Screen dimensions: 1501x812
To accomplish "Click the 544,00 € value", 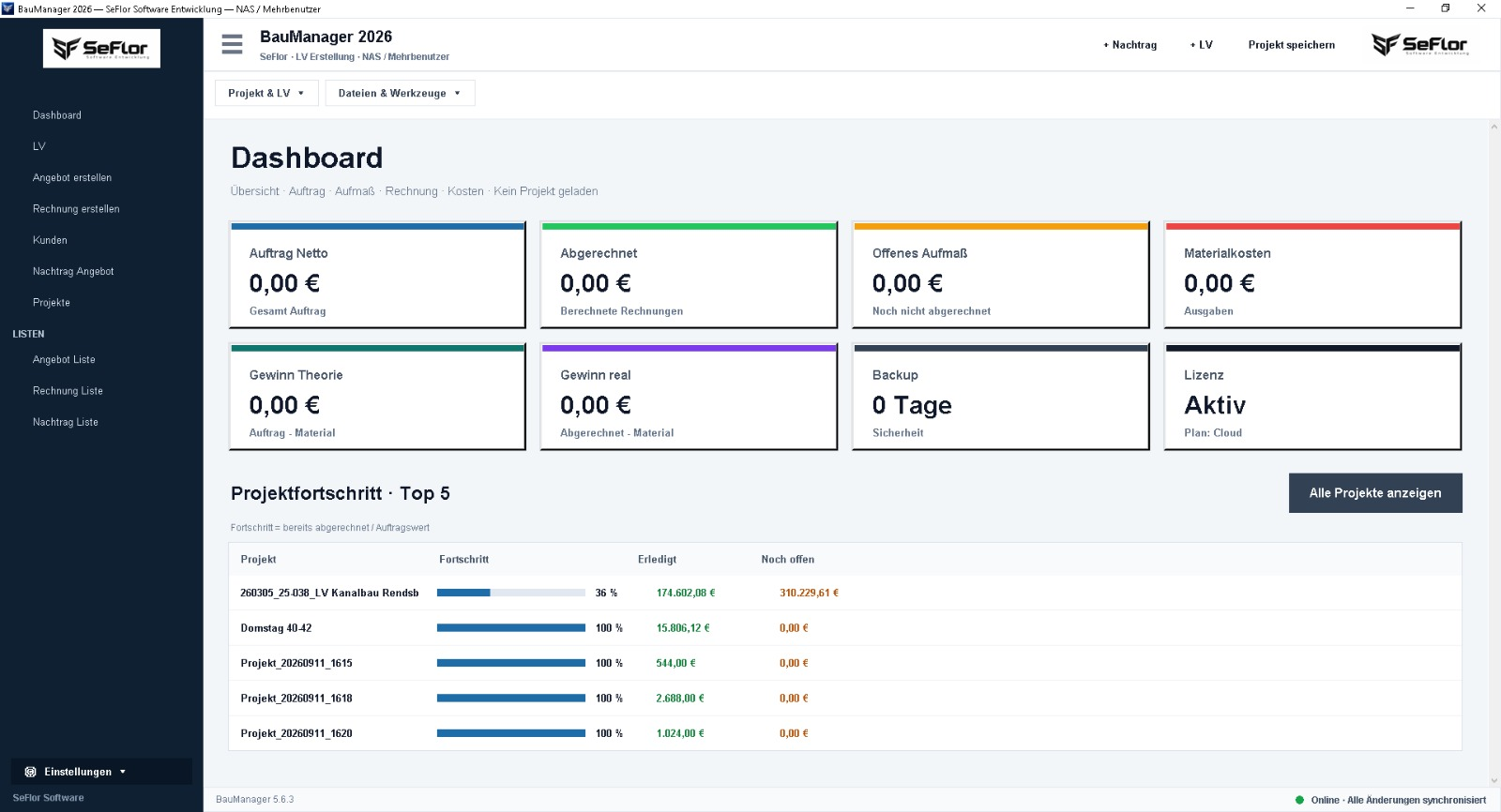I will click(x=675, y=663).
